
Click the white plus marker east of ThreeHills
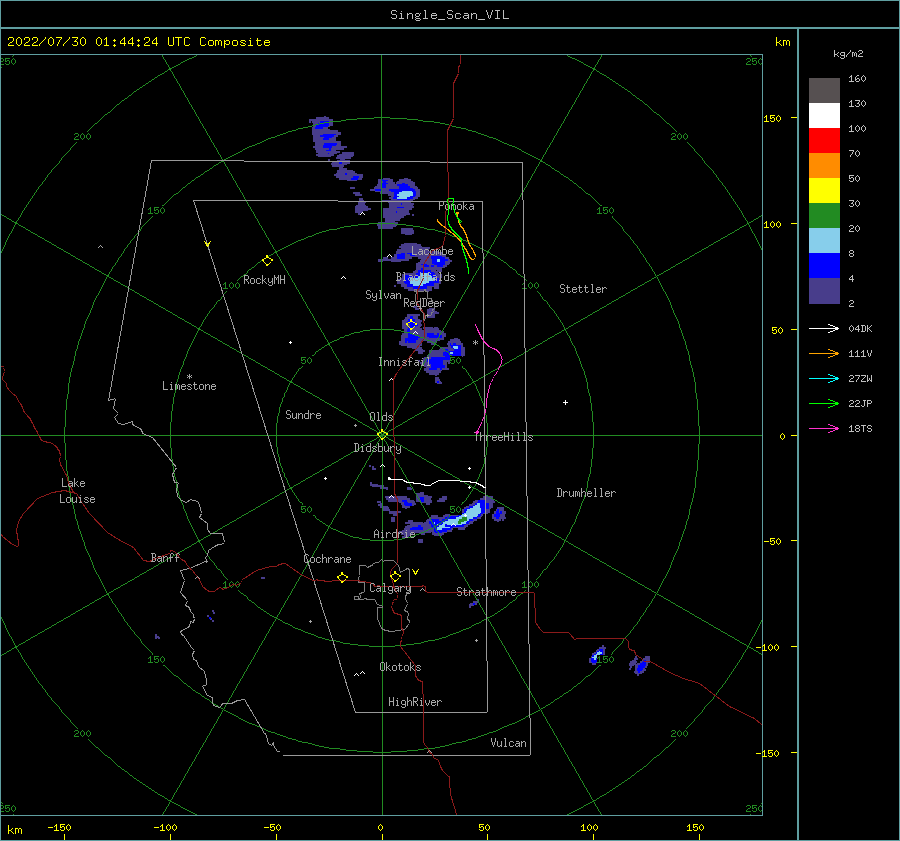tap(565, 402)
